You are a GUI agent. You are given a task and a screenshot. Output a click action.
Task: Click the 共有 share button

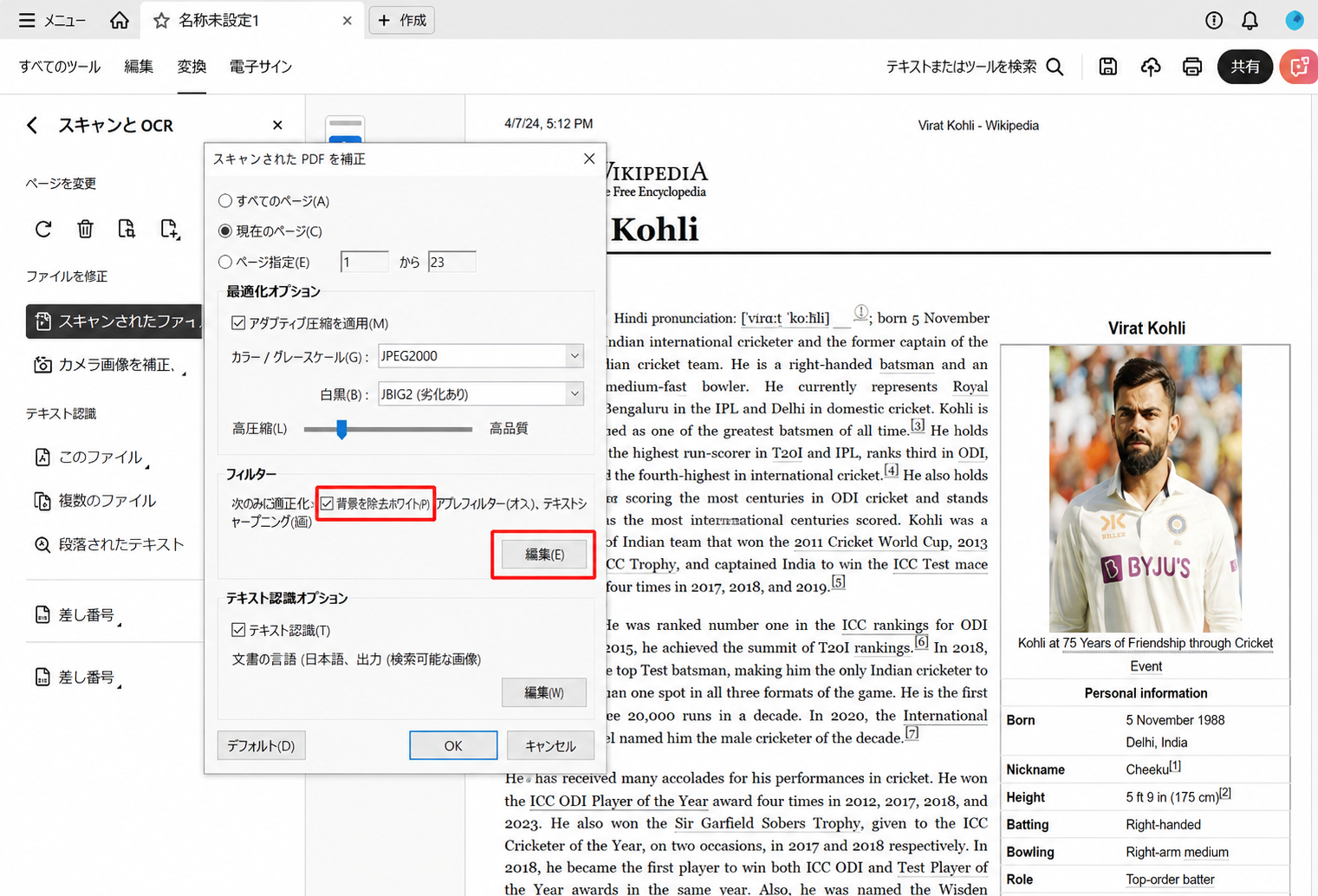(x=1245, y=67)
